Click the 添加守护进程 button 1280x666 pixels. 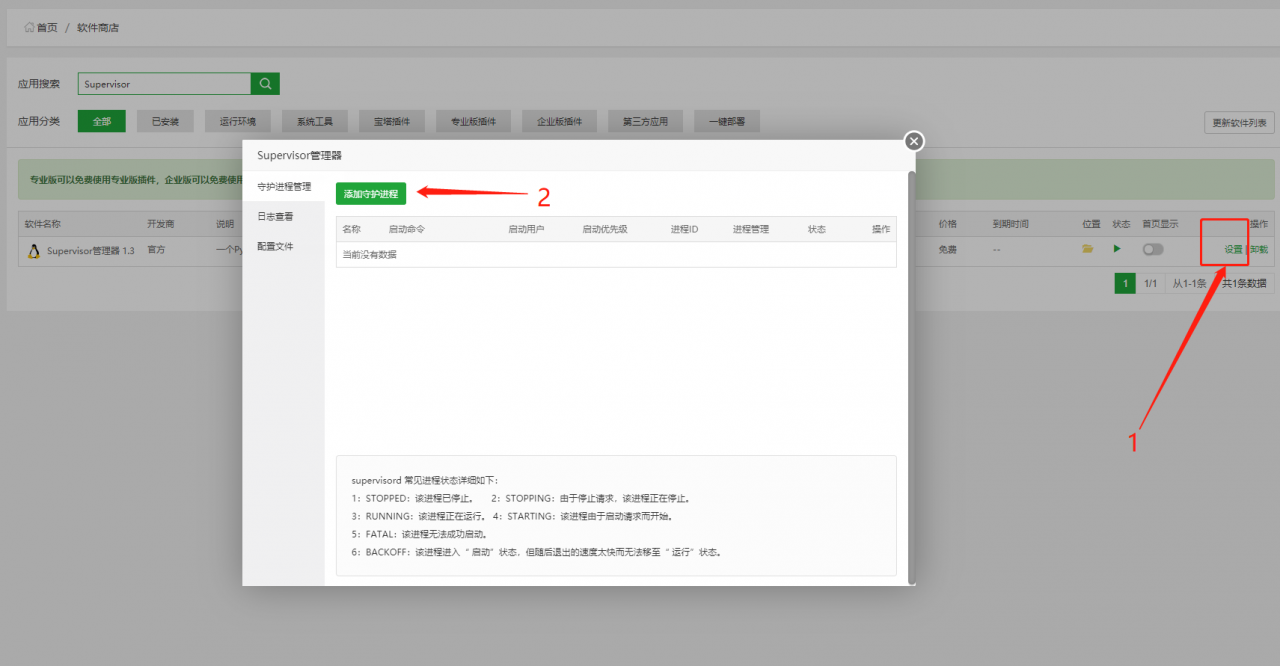pos(371,193)
